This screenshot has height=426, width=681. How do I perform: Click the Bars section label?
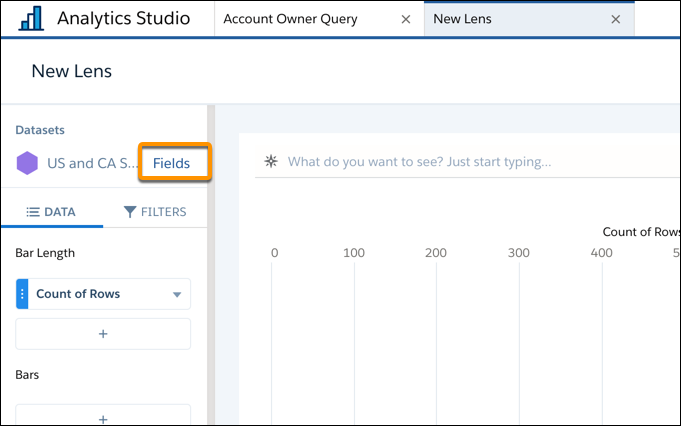coord(27,375)
